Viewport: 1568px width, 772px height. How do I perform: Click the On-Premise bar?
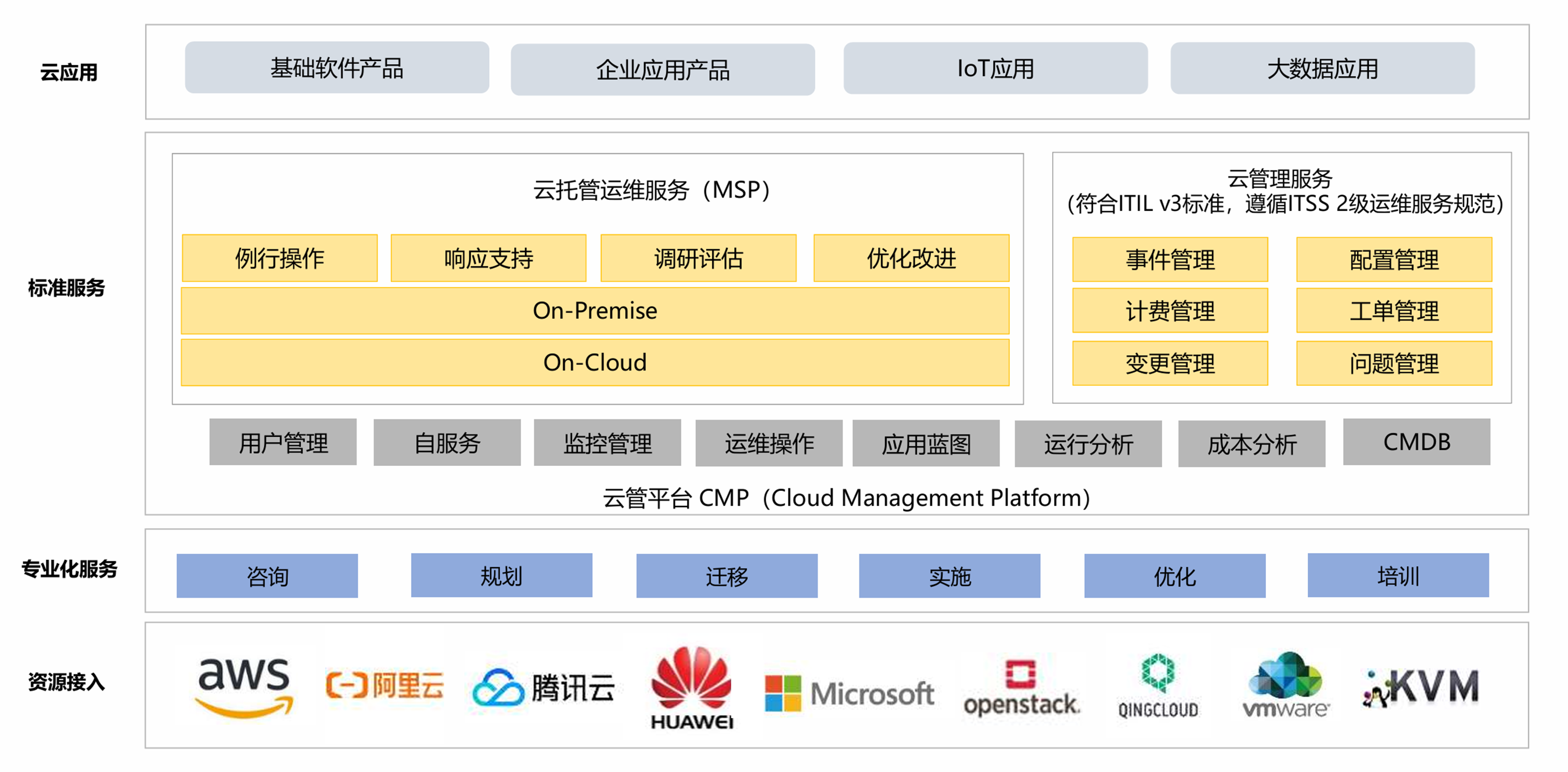pos(595,311)
